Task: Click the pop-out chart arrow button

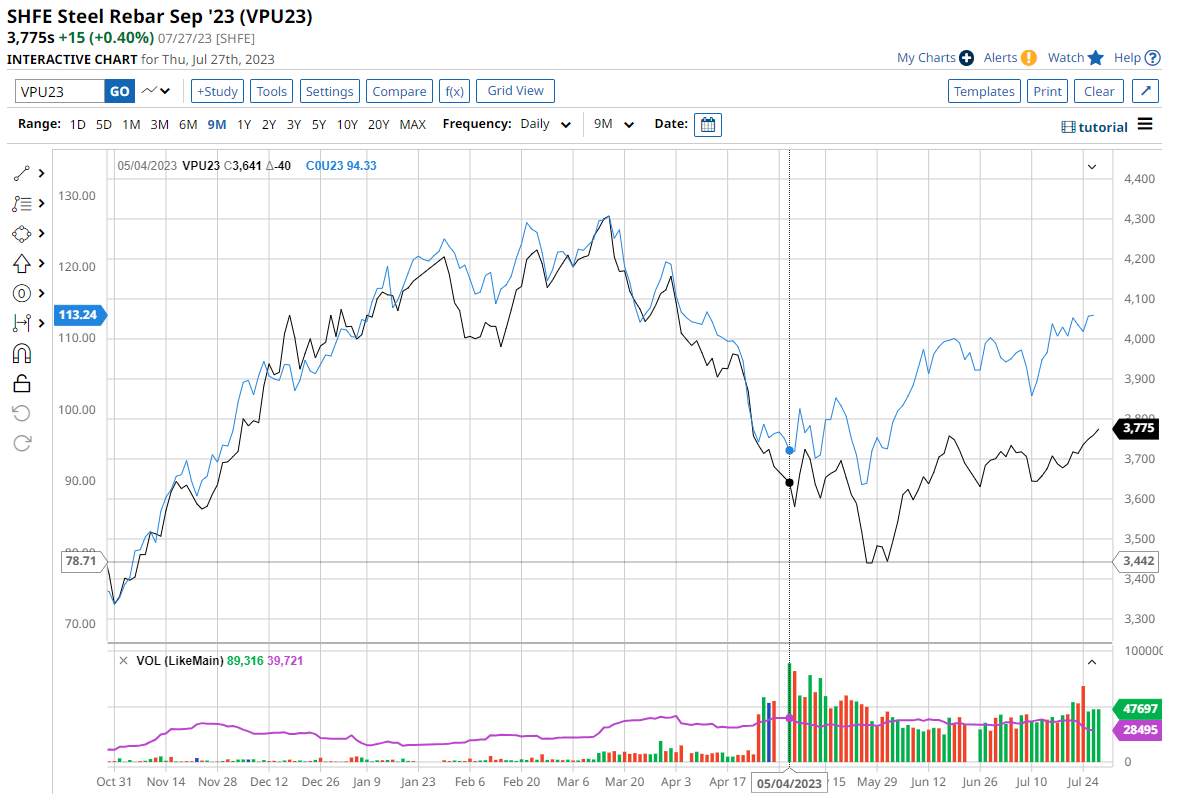Action: (1146, 91)
